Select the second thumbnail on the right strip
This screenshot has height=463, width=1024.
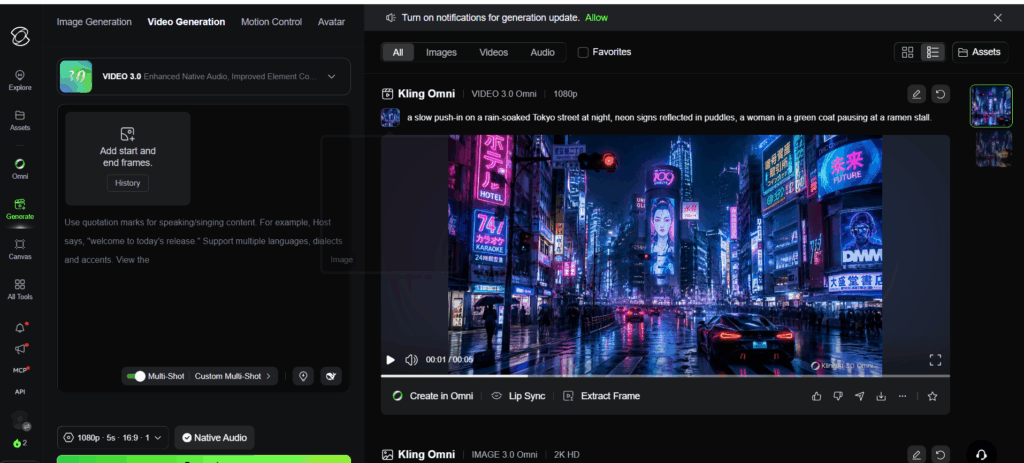point(993,149)
